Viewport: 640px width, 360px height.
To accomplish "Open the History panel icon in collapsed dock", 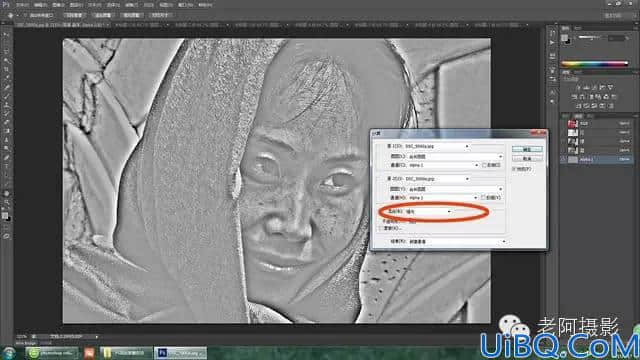I will (x=552, y=33).
